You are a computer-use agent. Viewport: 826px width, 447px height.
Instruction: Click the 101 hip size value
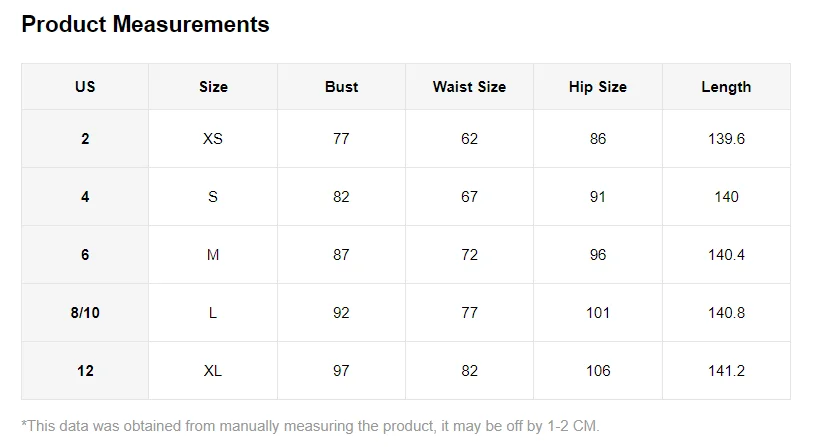(598, 313)
